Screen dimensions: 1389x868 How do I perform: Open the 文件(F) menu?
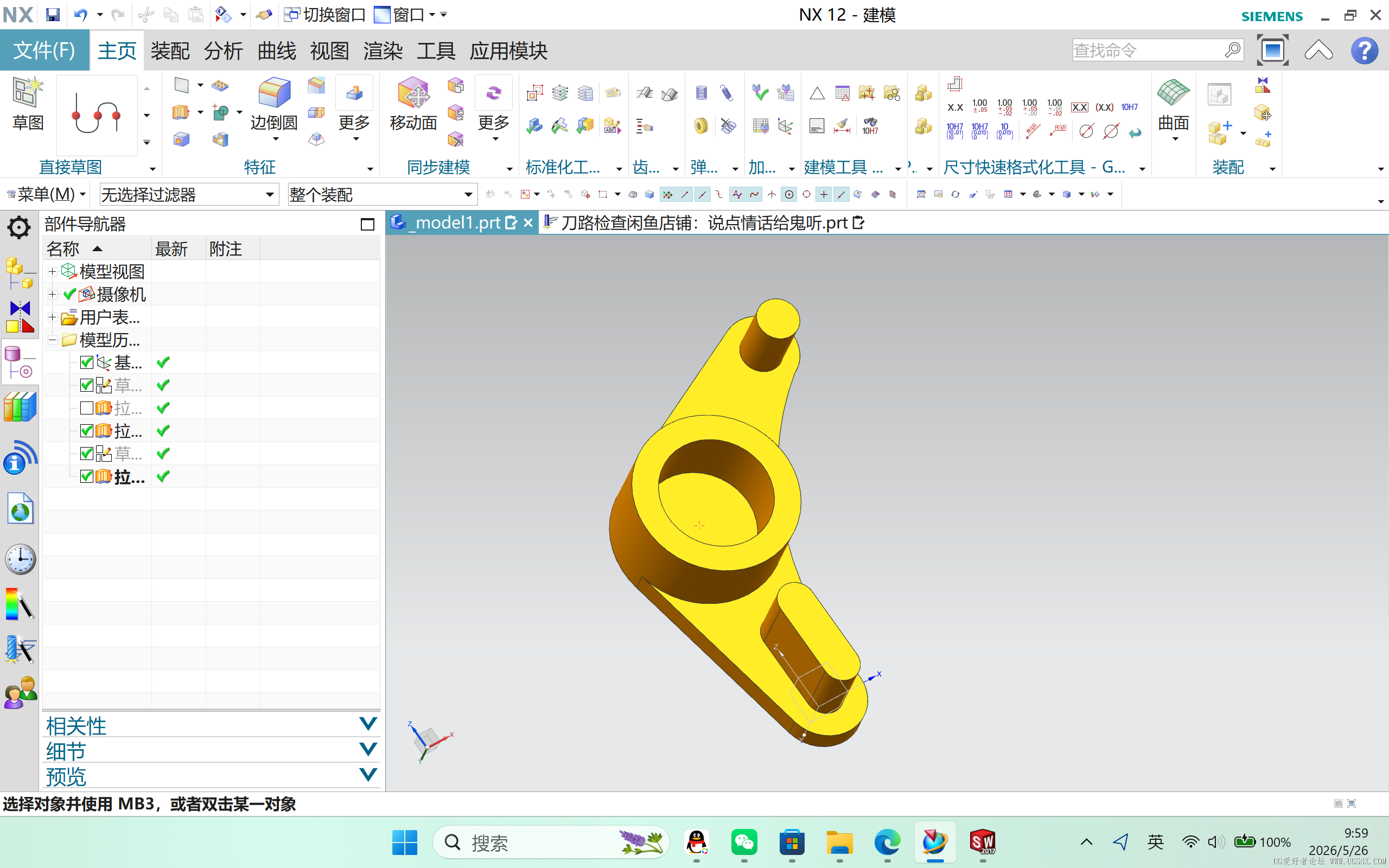pyautogui.click(x=45, y=50)
